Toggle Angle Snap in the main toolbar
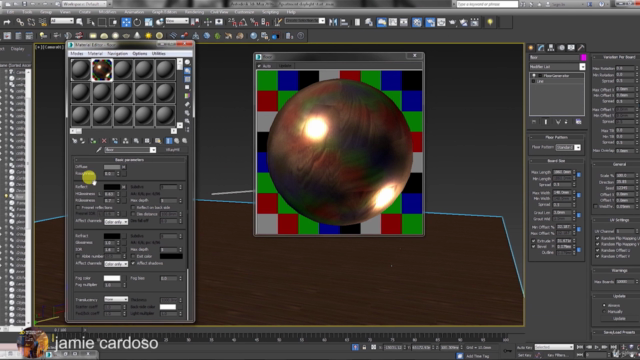This screenshot has height=360, width=640. click(243, 22)
